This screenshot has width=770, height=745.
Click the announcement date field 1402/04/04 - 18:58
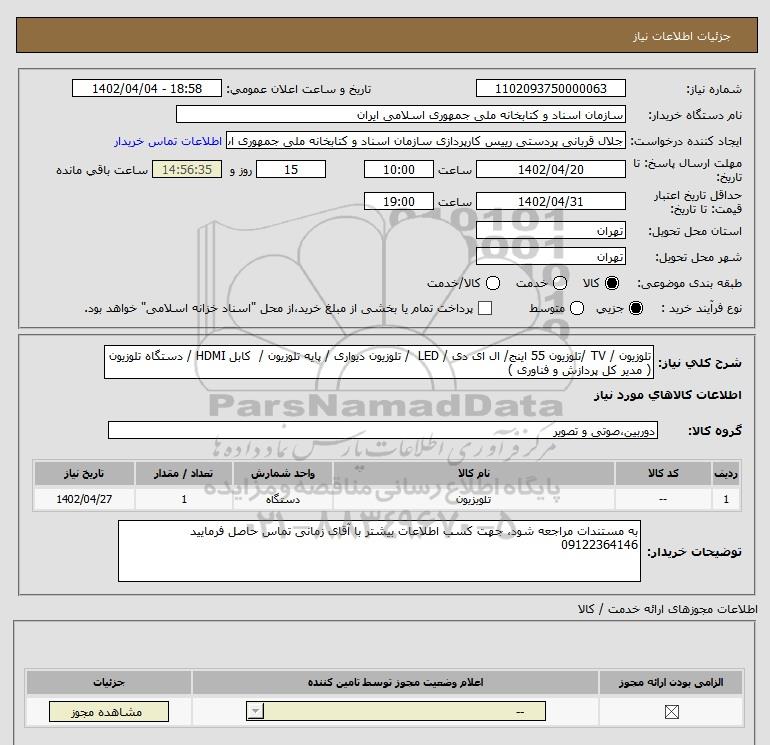(147, 88)
